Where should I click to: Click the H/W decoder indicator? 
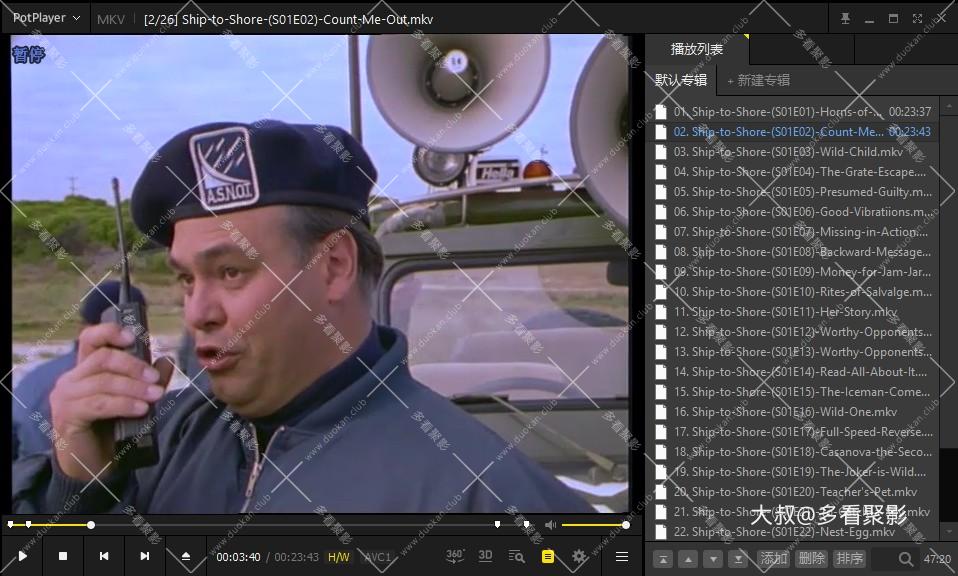[339, 557]
